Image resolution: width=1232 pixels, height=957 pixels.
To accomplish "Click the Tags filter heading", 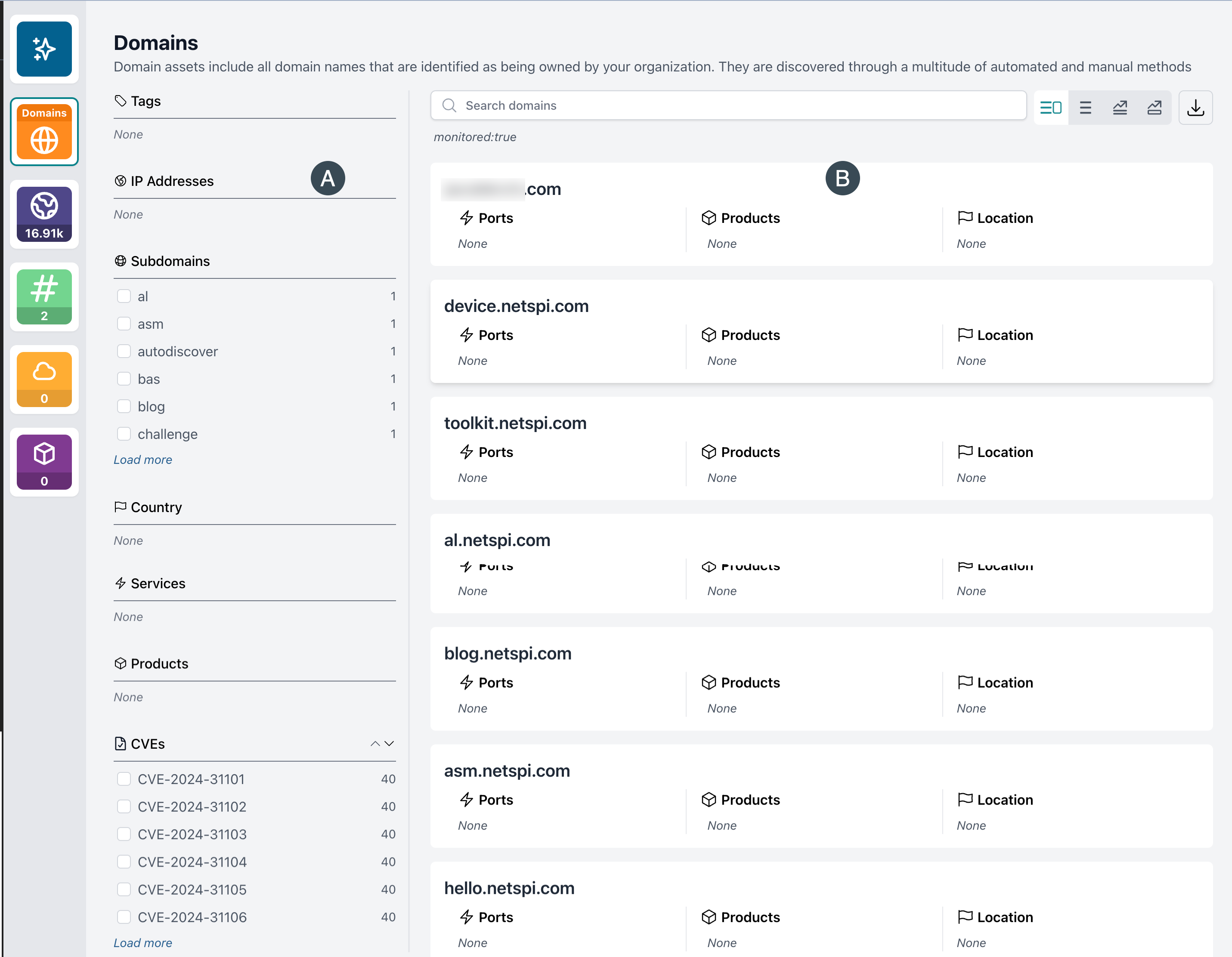I will pyautogui.click(x=145, y=101).
